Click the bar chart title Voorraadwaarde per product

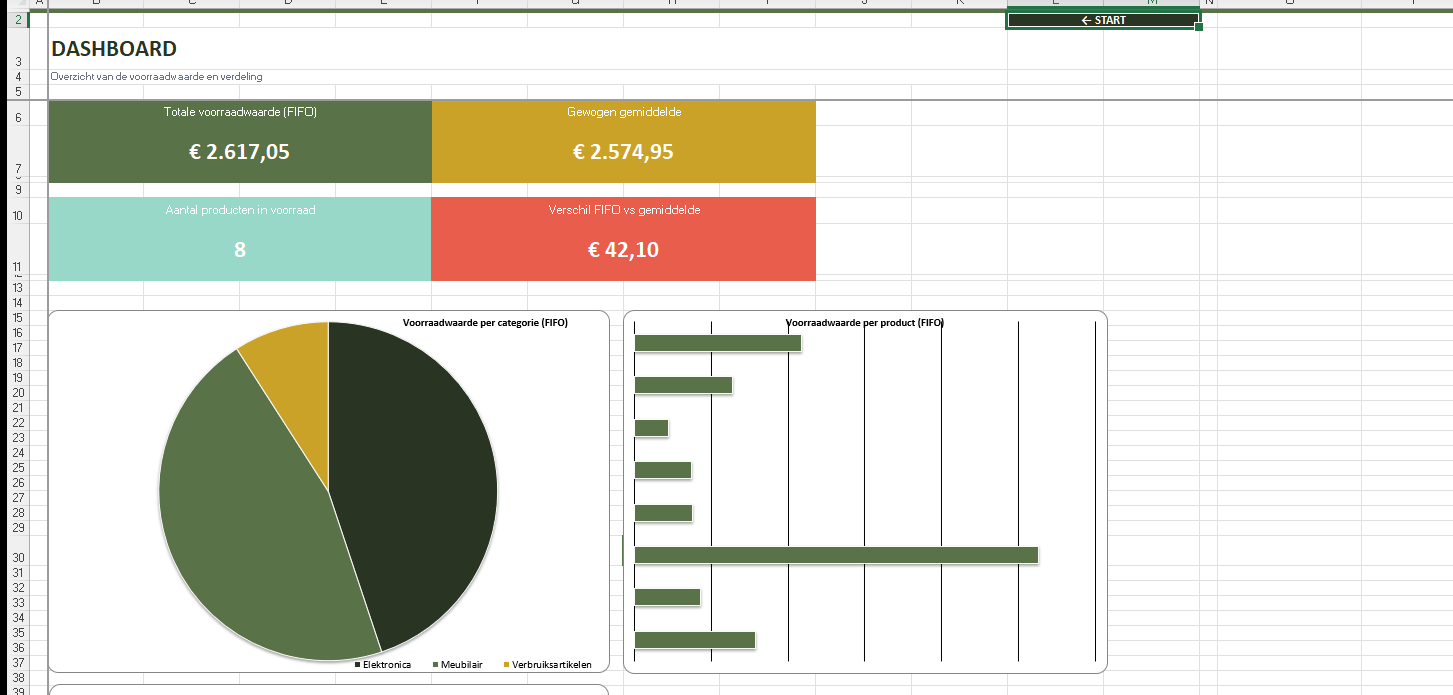pyautogui.click(x=865, y=323)
